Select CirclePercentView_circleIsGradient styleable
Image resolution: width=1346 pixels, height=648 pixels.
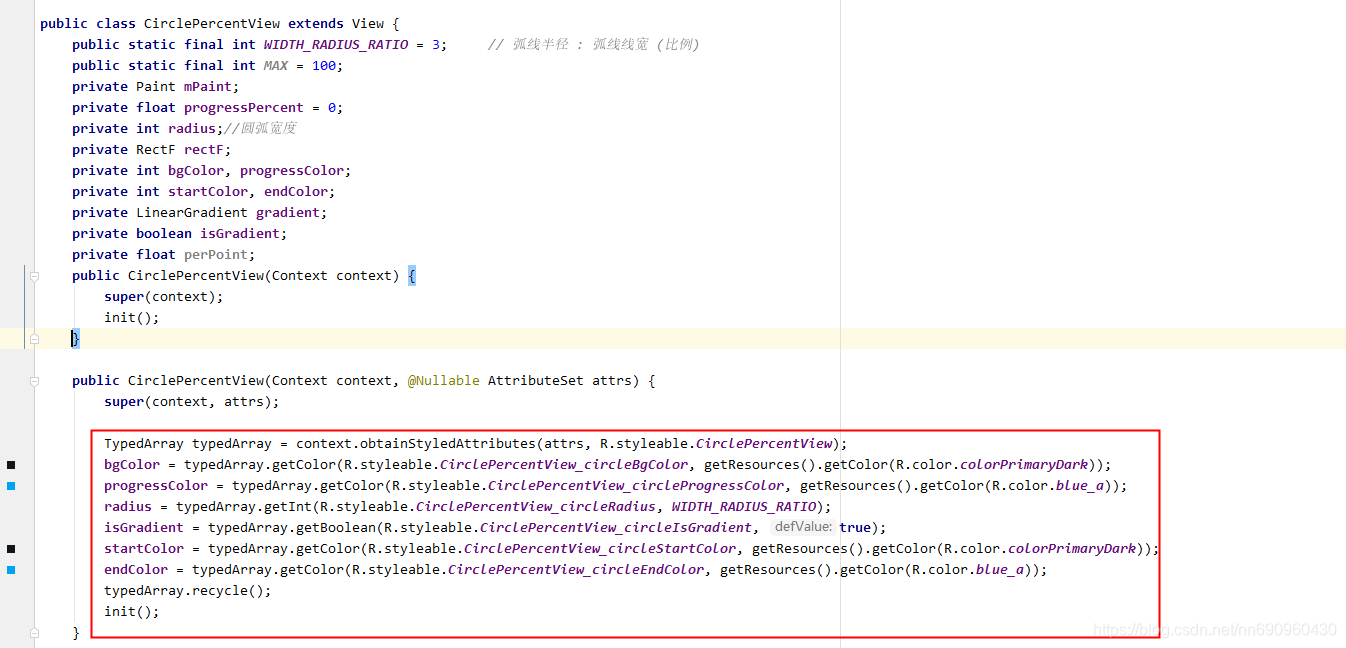pos(616,527)
